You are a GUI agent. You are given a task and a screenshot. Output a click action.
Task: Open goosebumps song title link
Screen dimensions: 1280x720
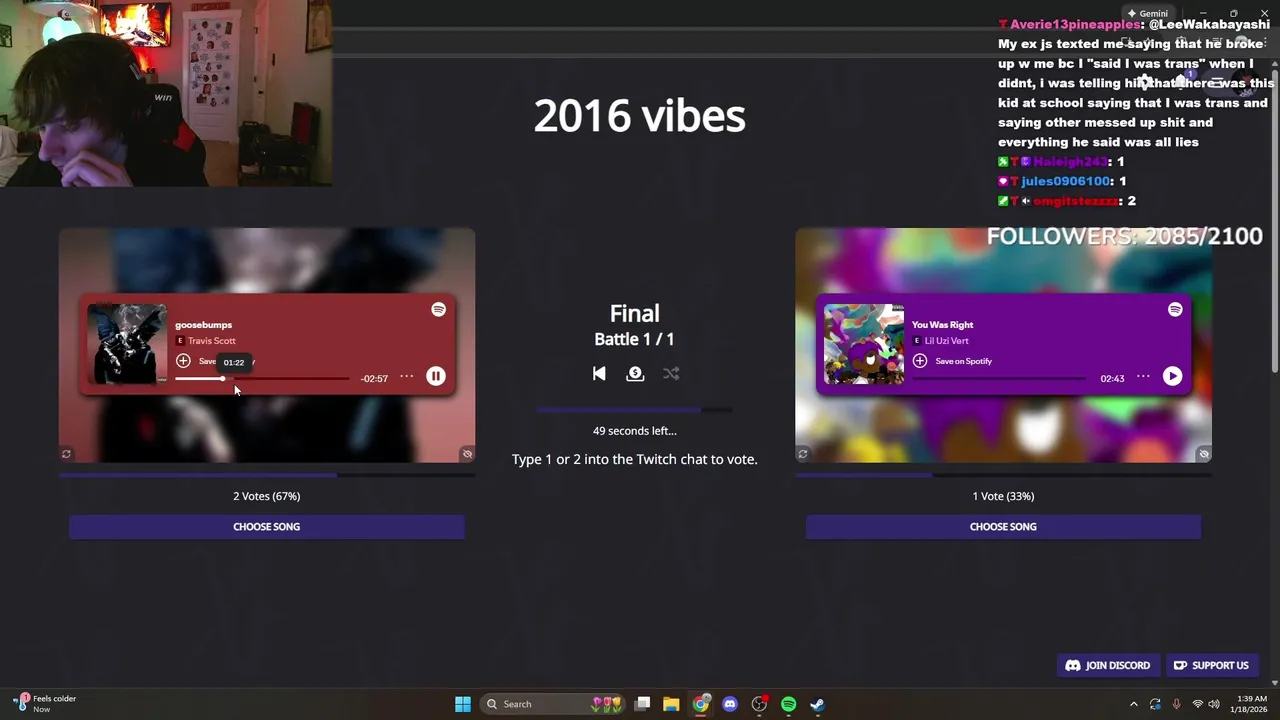tap(203, 325)
